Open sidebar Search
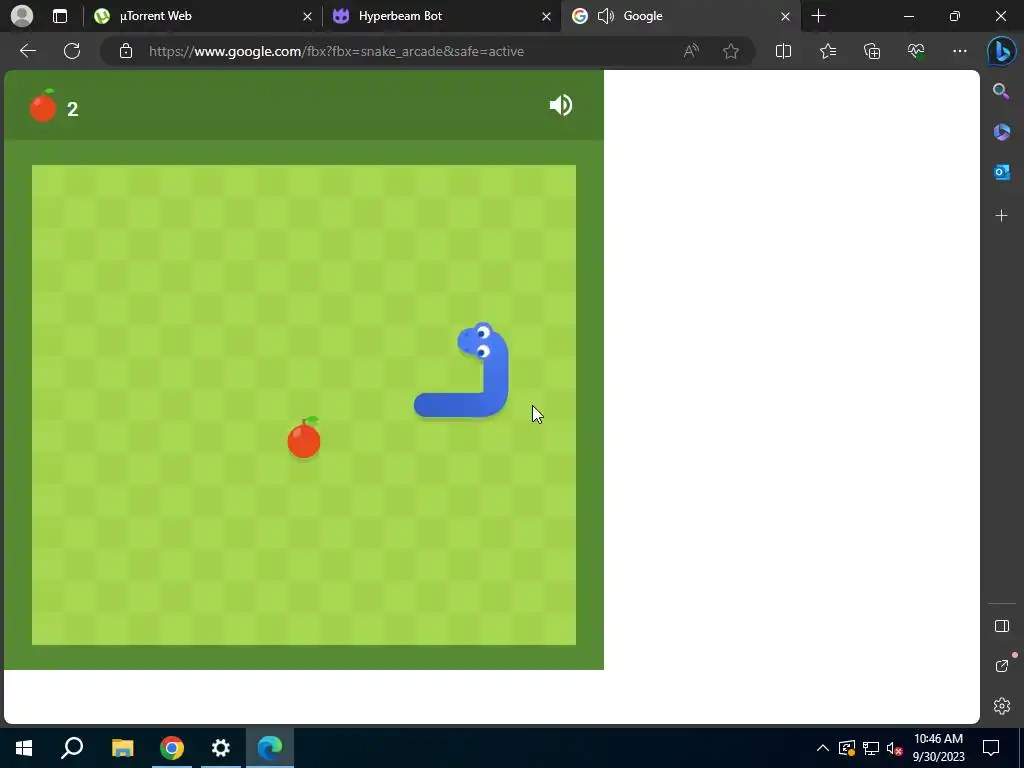This screenshot has width=1024, height=768. 1001,91
